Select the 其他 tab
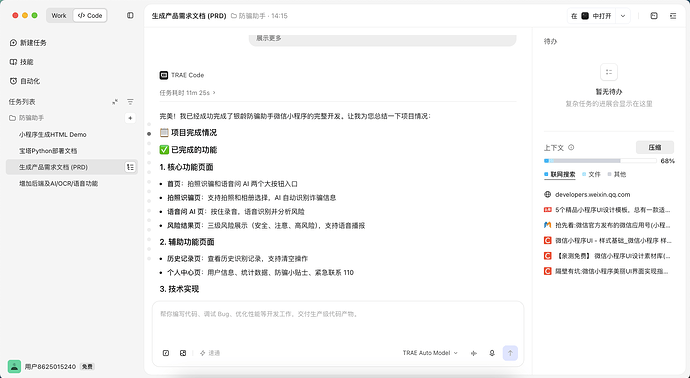This screenshot has width=690, height=378. point(617,174)
